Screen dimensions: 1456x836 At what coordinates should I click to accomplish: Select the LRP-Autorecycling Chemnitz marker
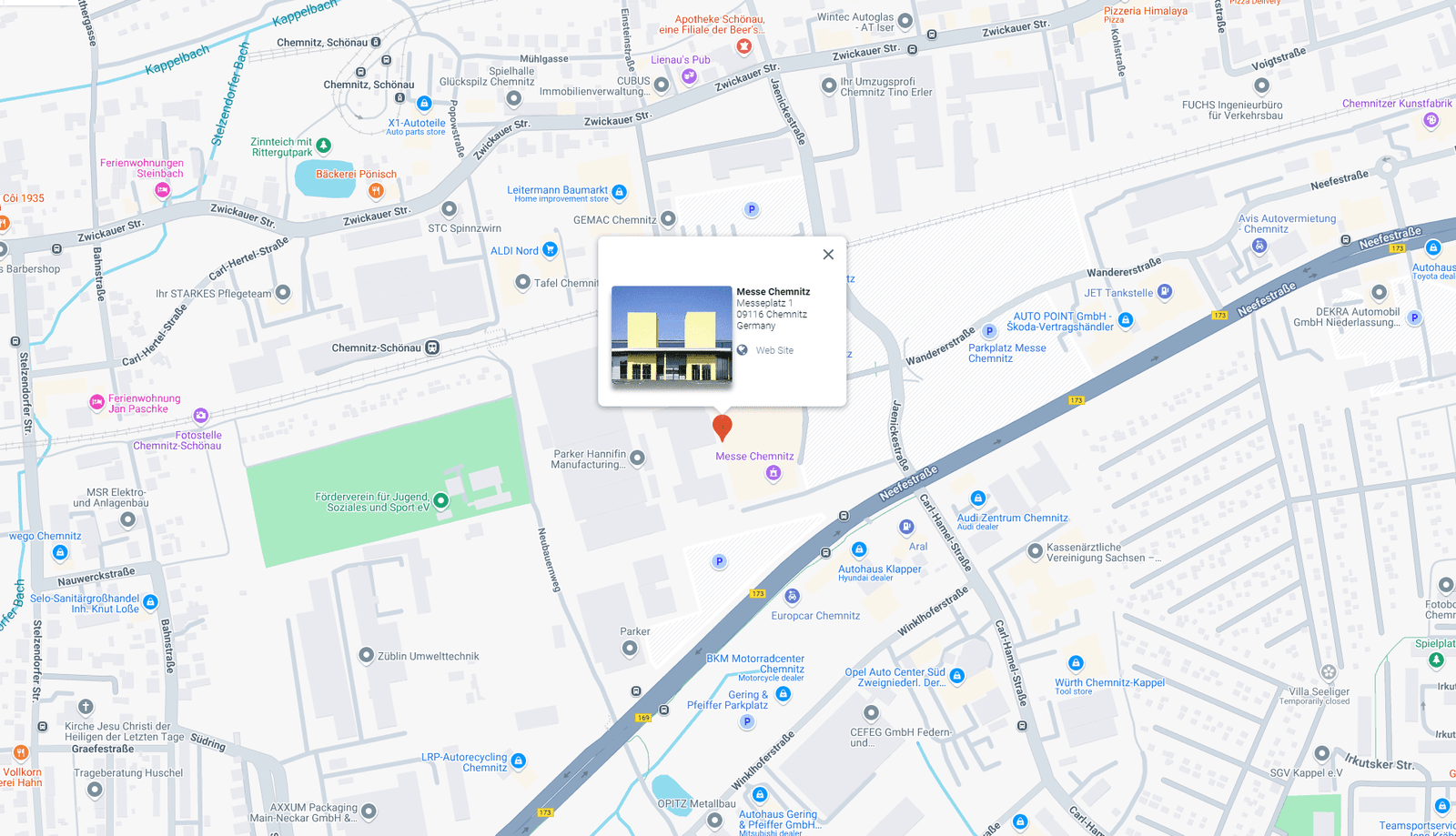(519, 760)
